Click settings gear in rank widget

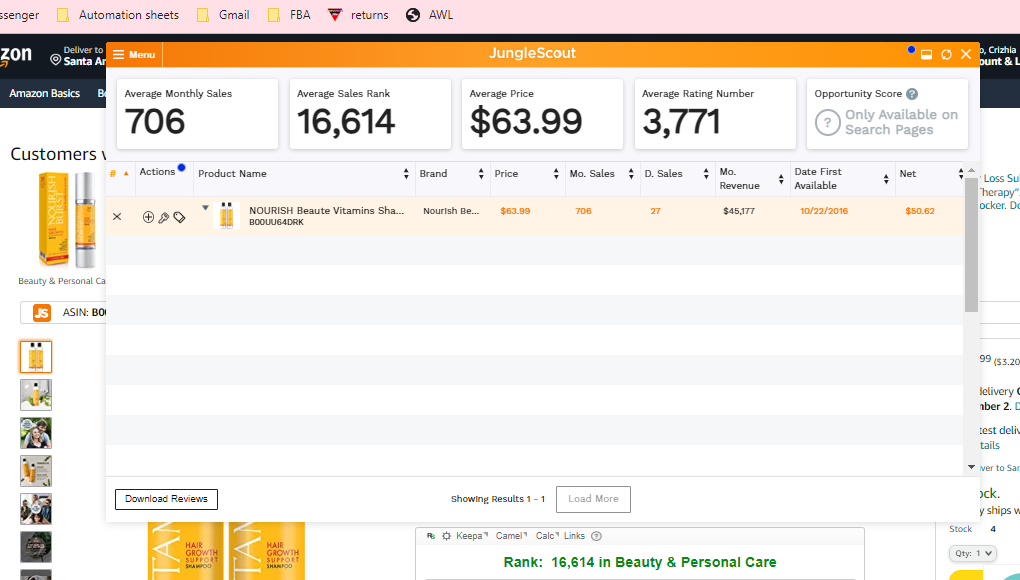pos(446,536)
